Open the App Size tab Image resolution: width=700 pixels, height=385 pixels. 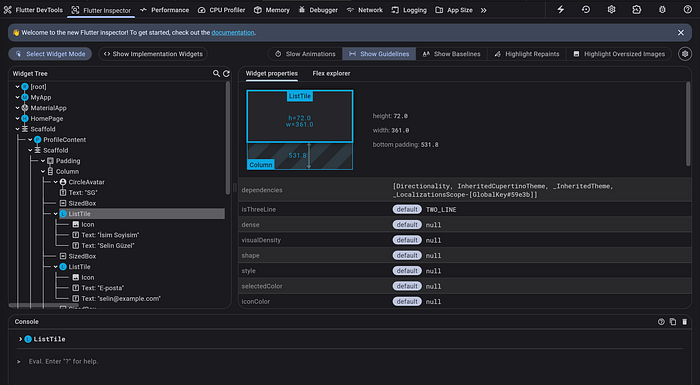tap(454, 10)
